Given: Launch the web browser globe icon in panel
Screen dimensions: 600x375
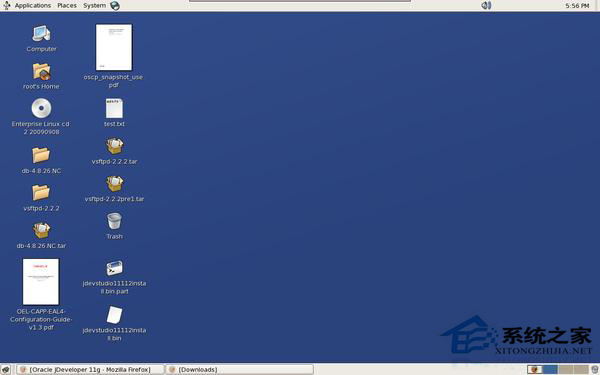Looking at the screenshot, I should point(115,5).
